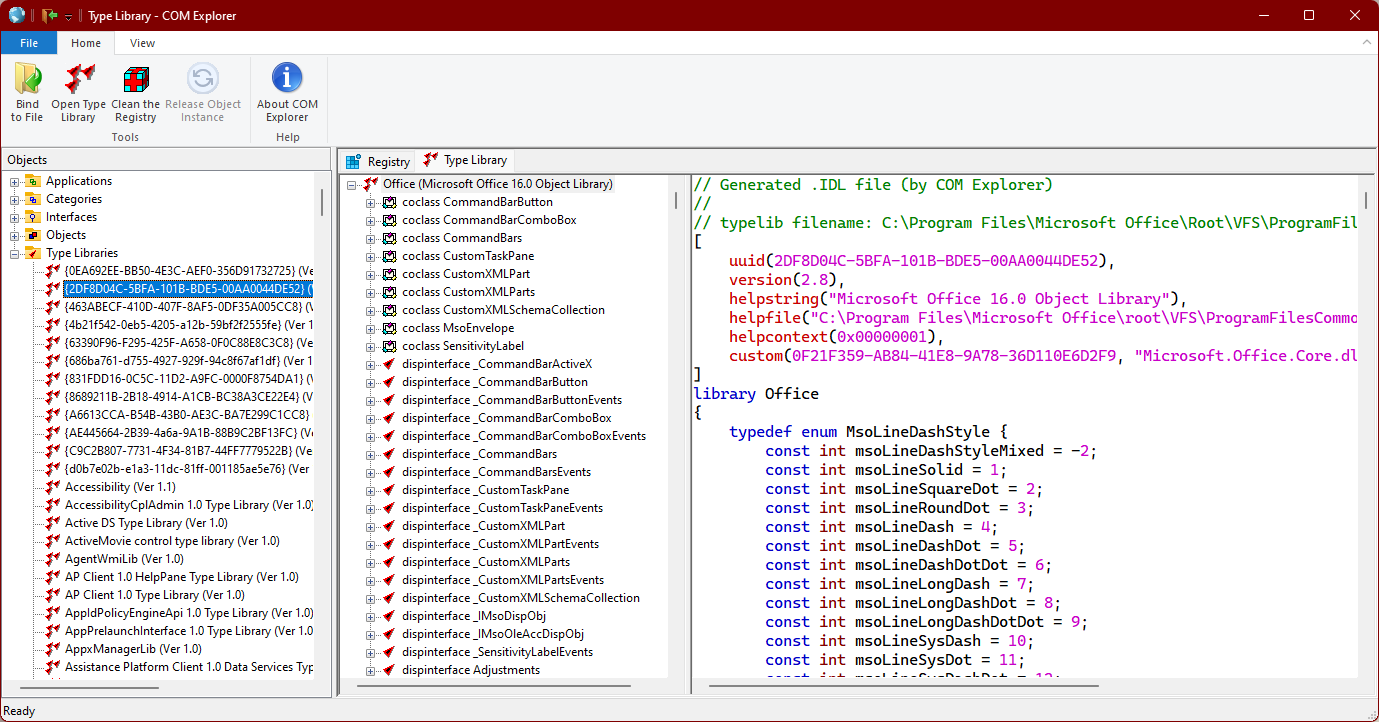
Task: Expand dispinterface _IMsoDispObj node
Action: point(371,617)
